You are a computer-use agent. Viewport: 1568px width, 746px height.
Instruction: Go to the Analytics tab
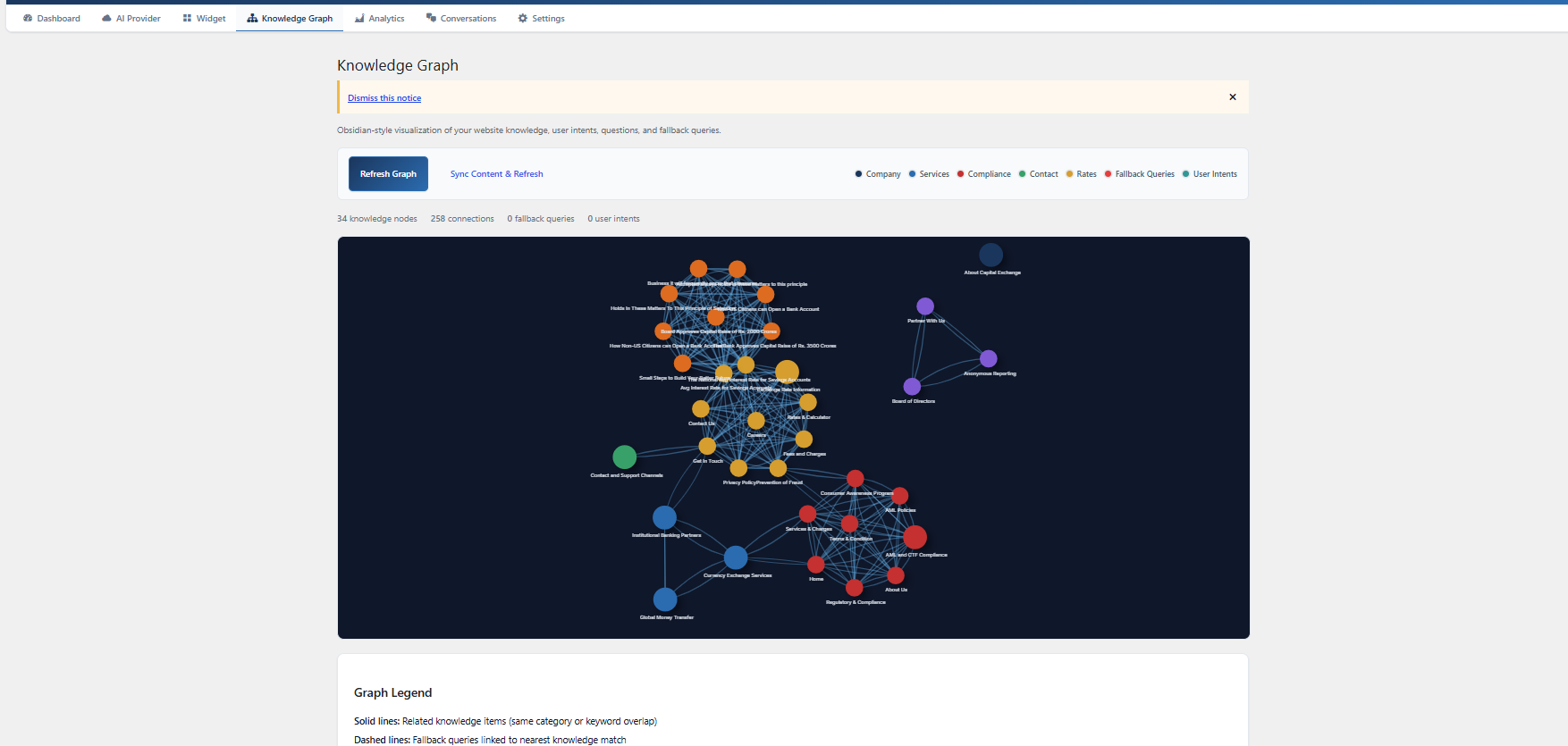click(x=380, y=18)
